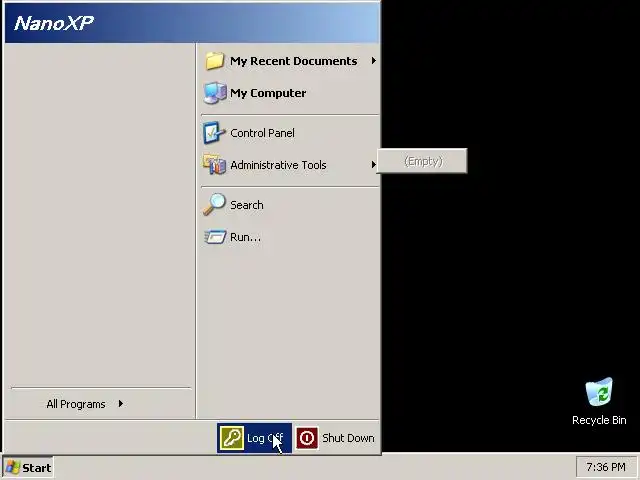Image resolution: width=640 pixels, height=480 pixels.
Task: Select Administrative Tools menu entry
Action: coord(290,164)
